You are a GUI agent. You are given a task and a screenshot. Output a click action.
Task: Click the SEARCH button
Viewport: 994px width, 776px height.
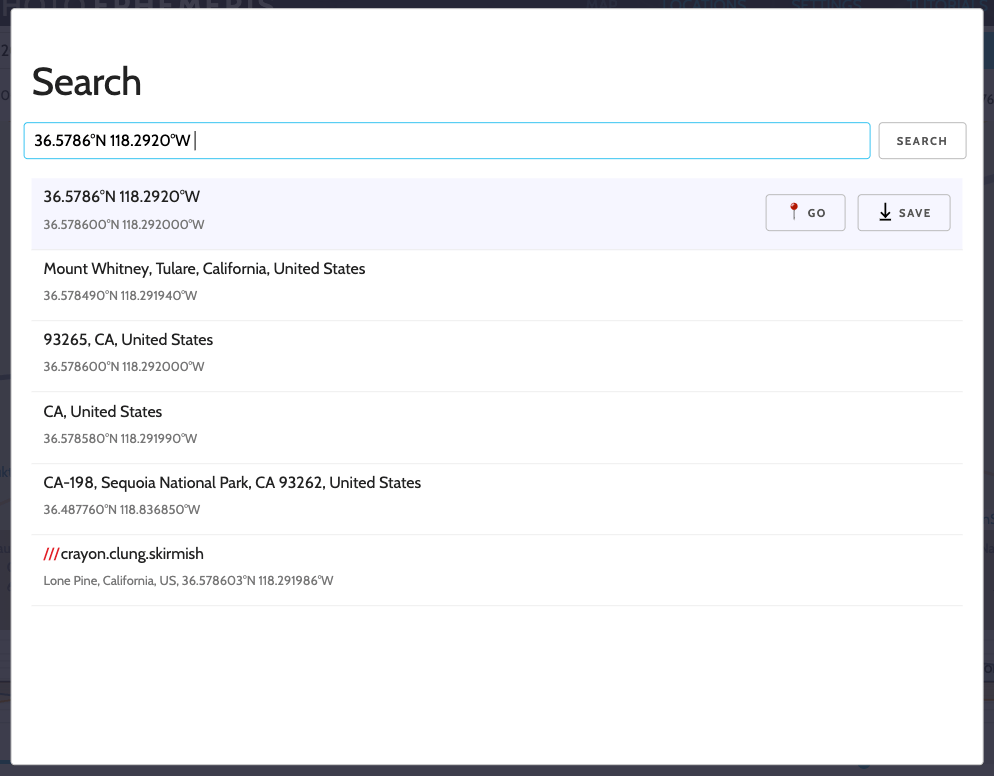(922, 140)
